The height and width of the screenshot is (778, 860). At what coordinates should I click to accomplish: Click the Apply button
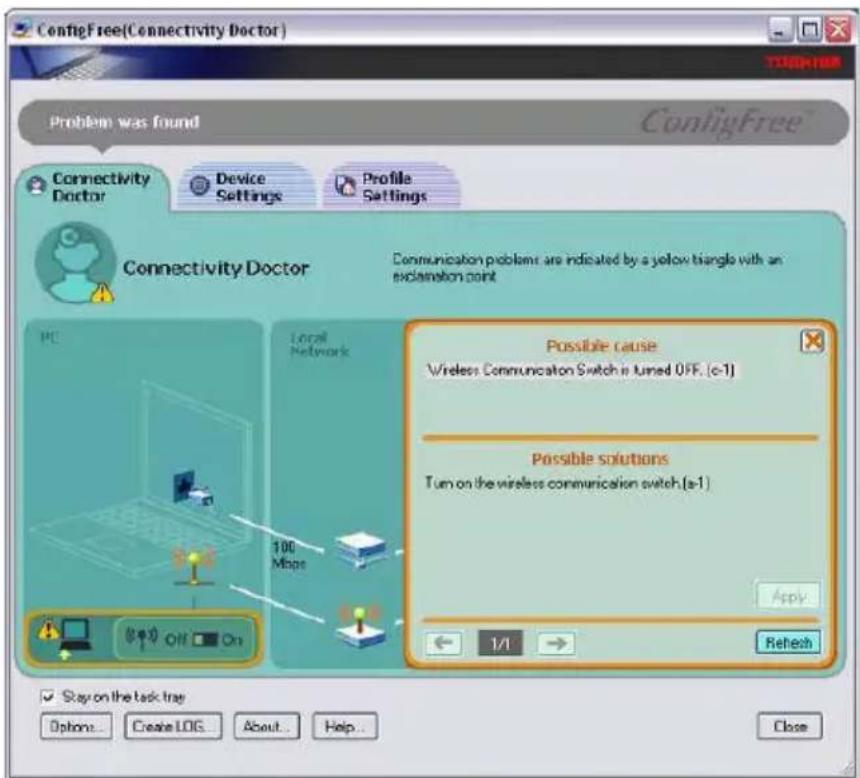tap(789, 596)
